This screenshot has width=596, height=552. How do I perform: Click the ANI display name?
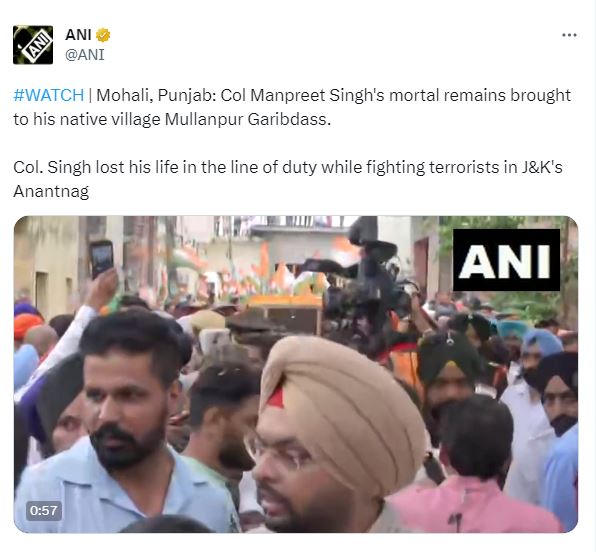[x=78, y=35]
